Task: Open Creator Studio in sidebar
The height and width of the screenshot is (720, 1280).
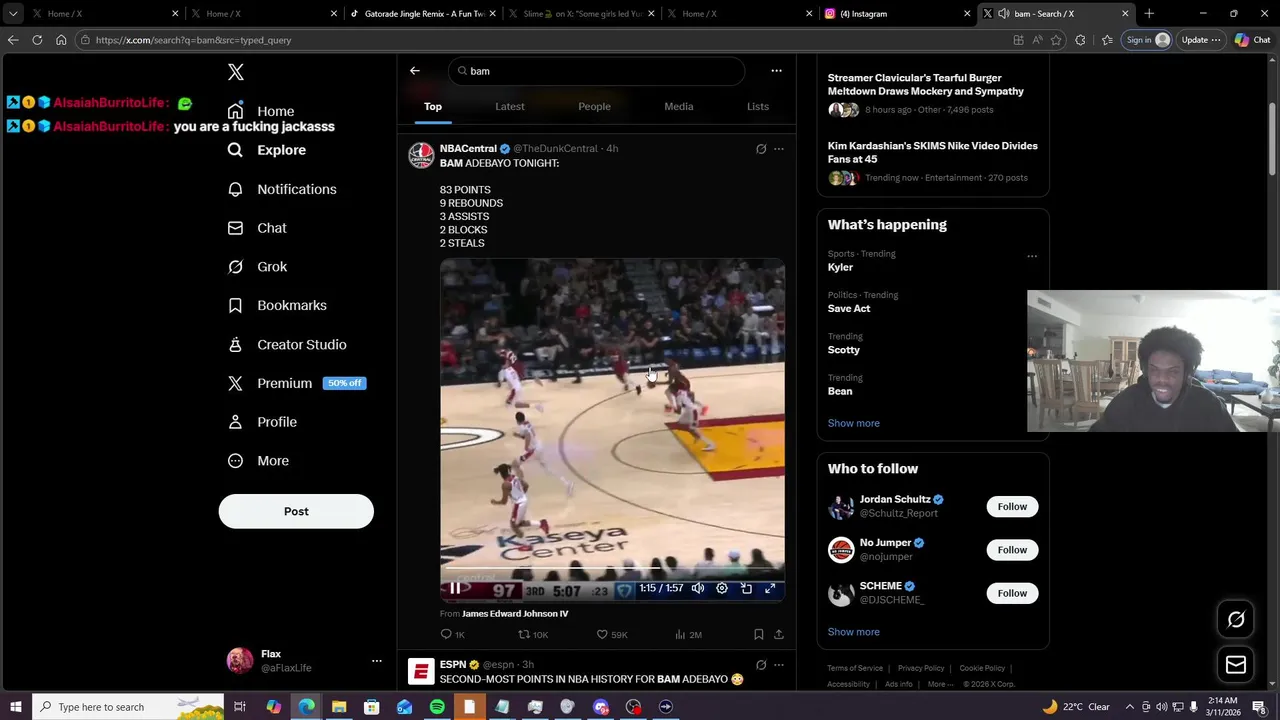Action: pyautogui.click(x=287, y=344)
